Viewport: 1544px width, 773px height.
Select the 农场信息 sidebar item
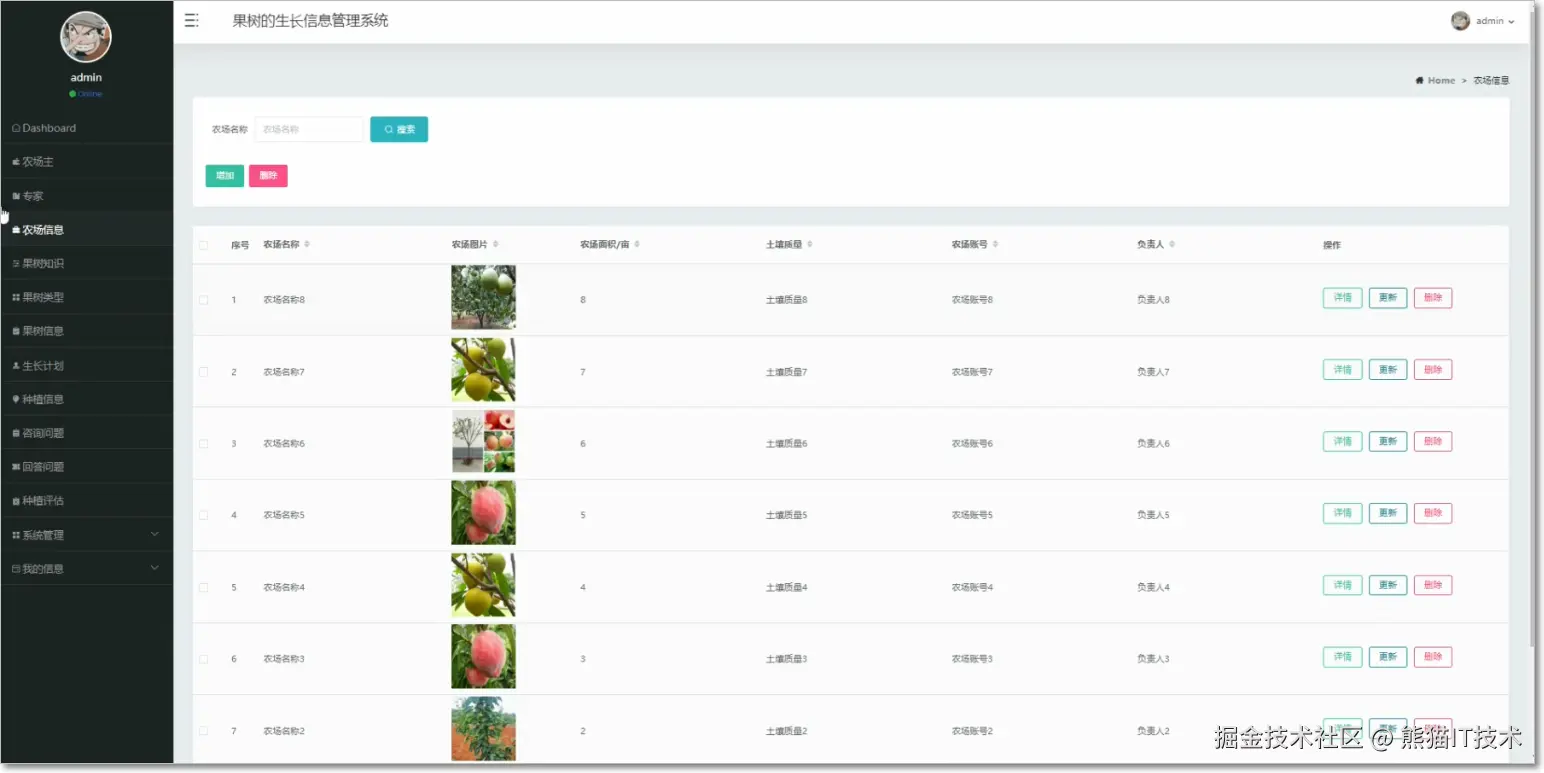coord(86,230)
